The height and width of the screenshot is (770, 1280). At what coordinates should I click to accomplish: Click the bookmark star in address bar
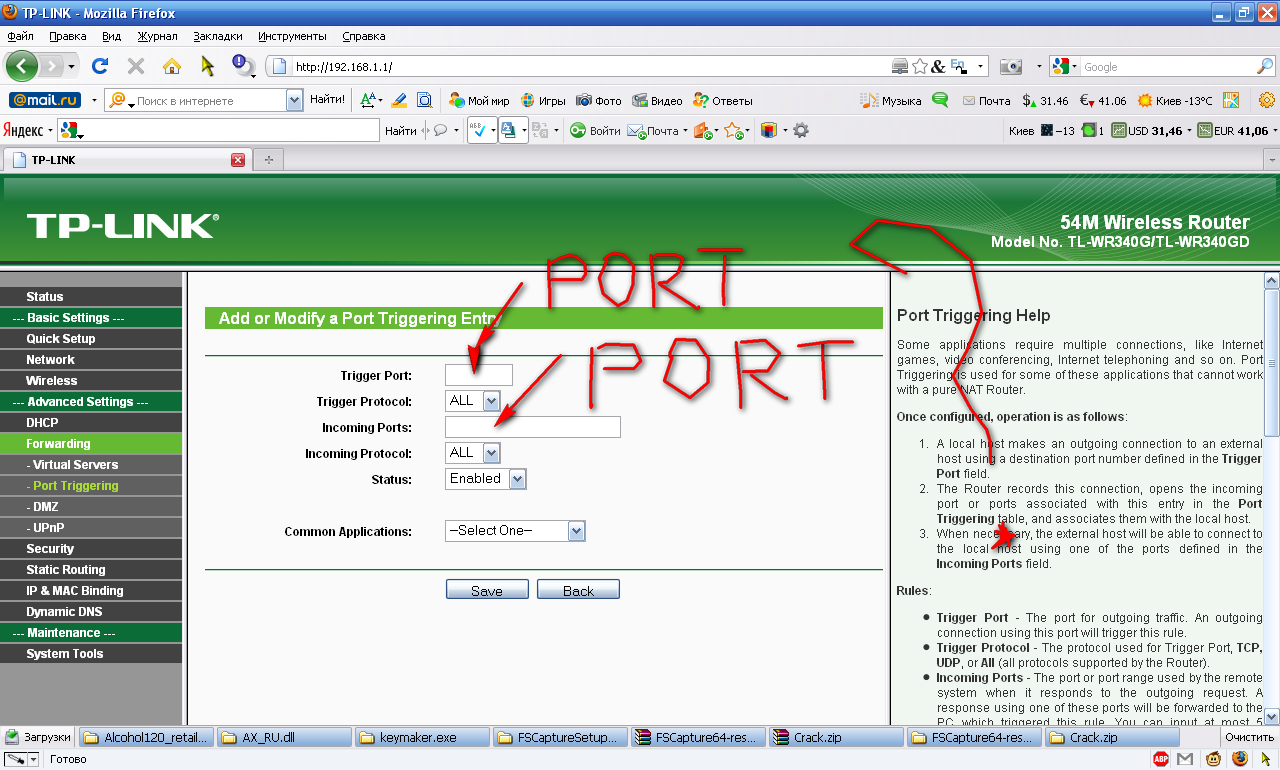pos(920,67)
